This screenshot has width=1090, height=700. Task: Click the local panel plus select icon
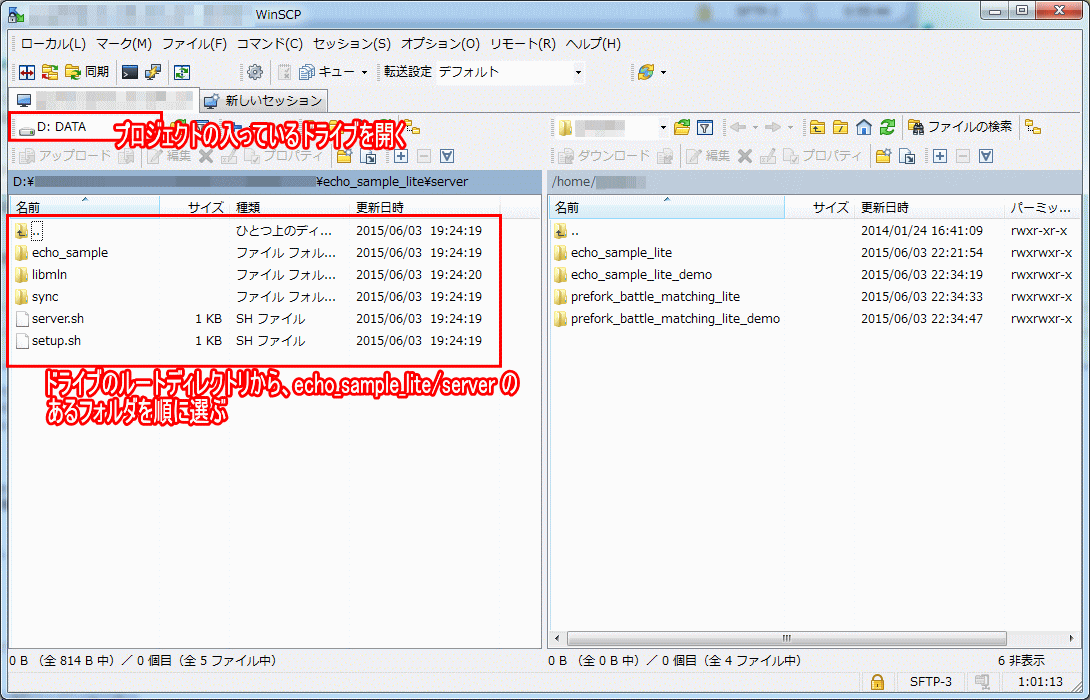pos(400,156)
